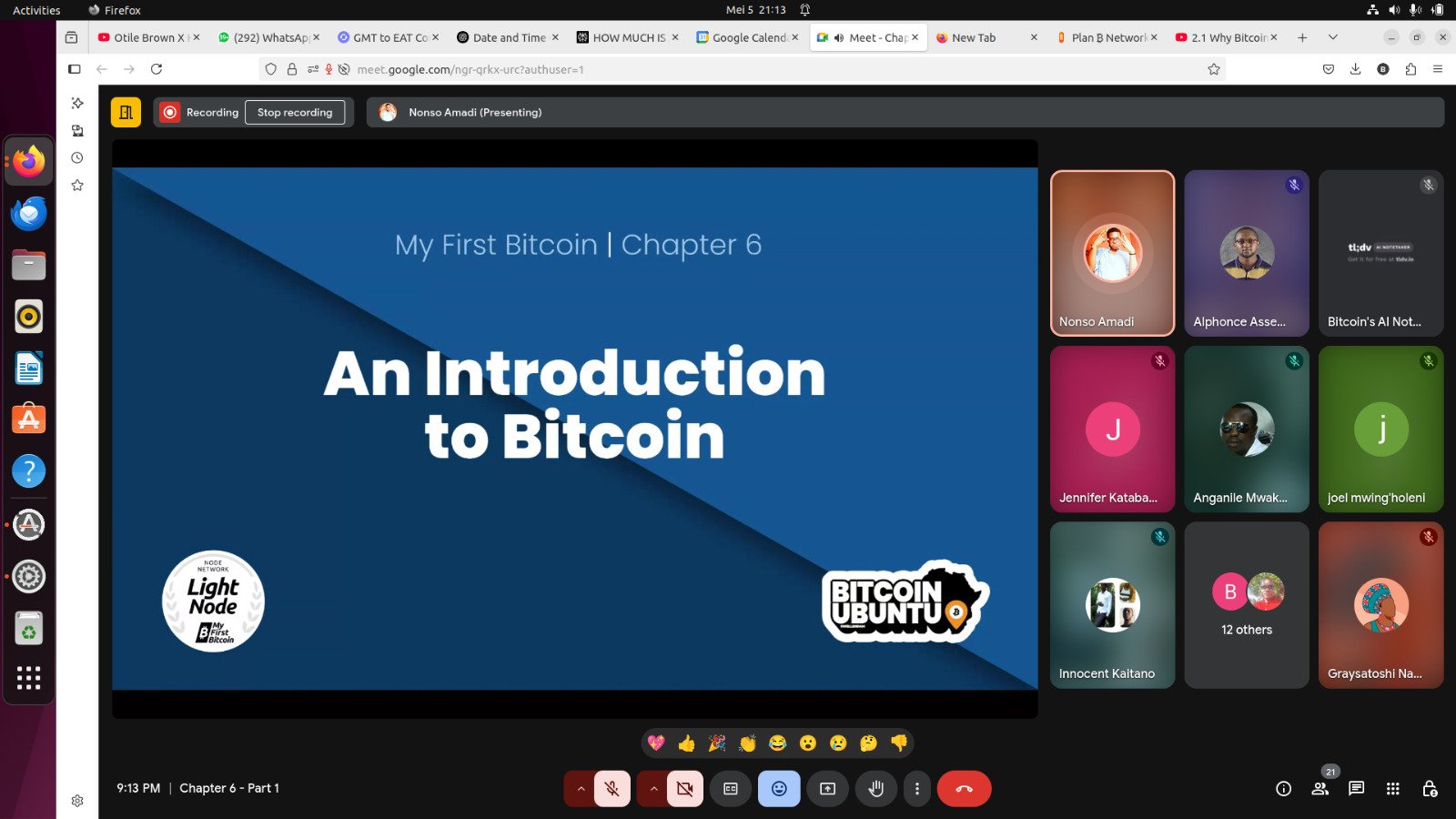Launch LibreOffice Writer from the dock
The image size is (1456, 819).
click(29, 369)
